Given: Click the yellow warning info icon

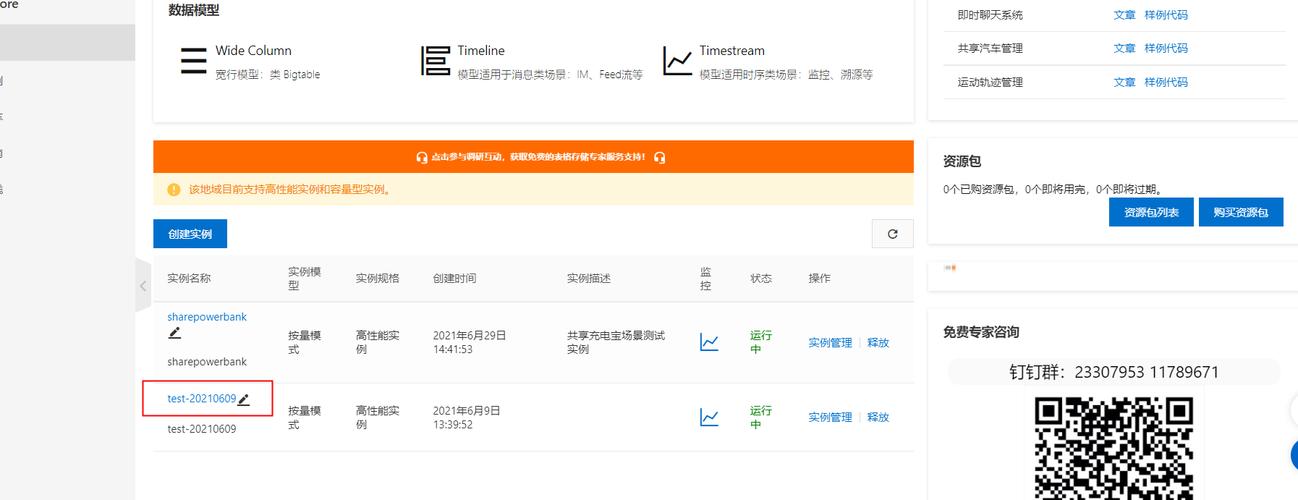Looking at the screenshot, I should click(x=174, y=189).
